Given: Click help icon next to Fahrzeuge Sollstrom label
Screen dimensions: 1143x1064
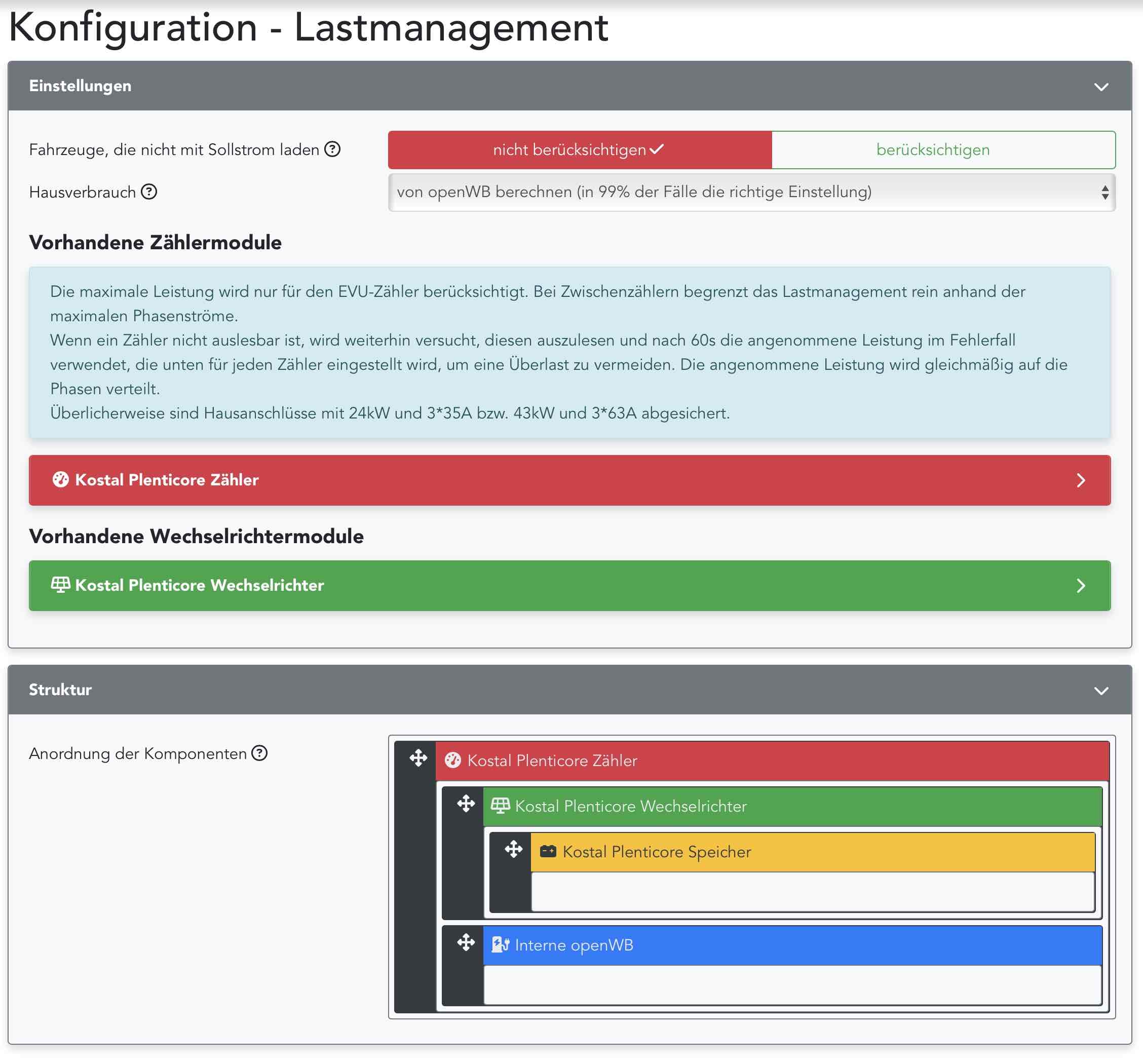Looking at the screenshot, I should [x=332, y=149].
